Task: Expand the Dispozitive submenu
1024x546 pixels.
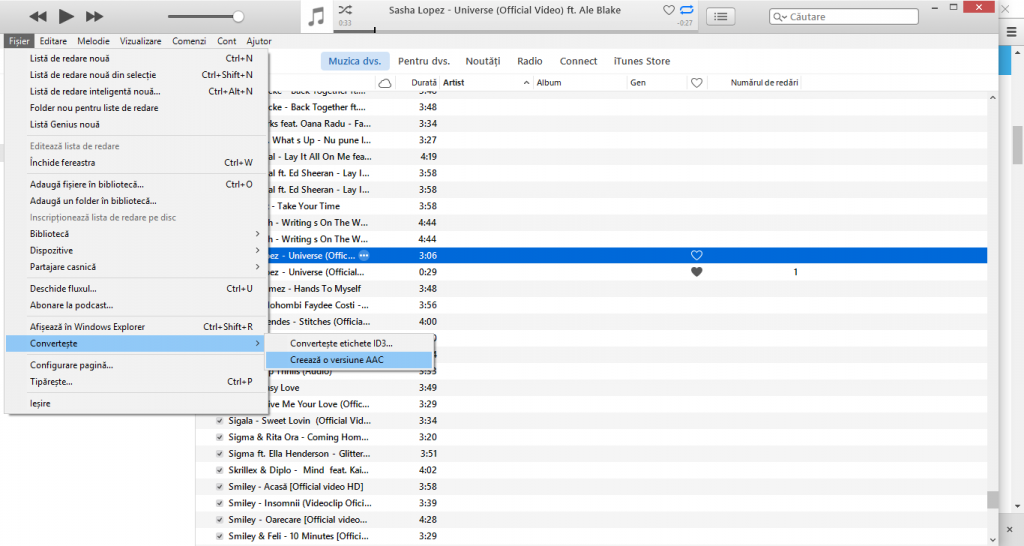Action: point(136,251)
